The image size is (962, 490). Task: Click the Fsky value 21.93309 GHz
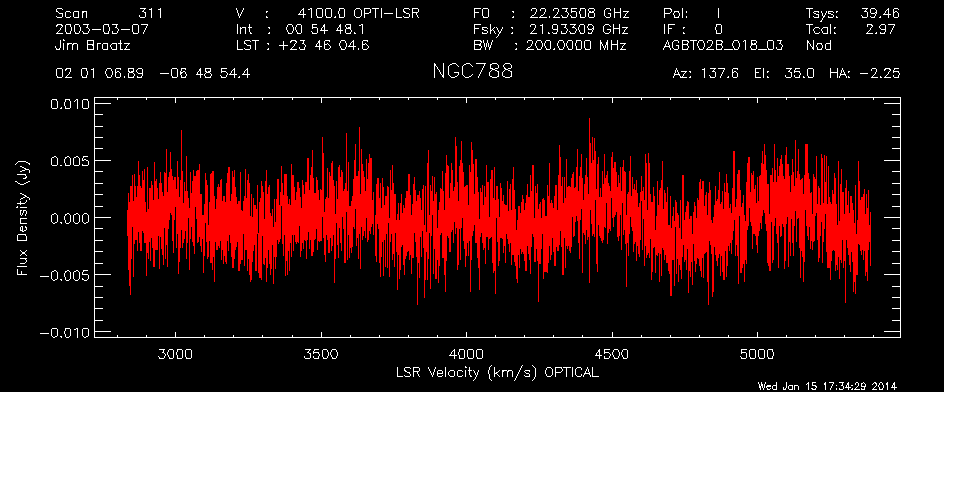pos(579,29)
